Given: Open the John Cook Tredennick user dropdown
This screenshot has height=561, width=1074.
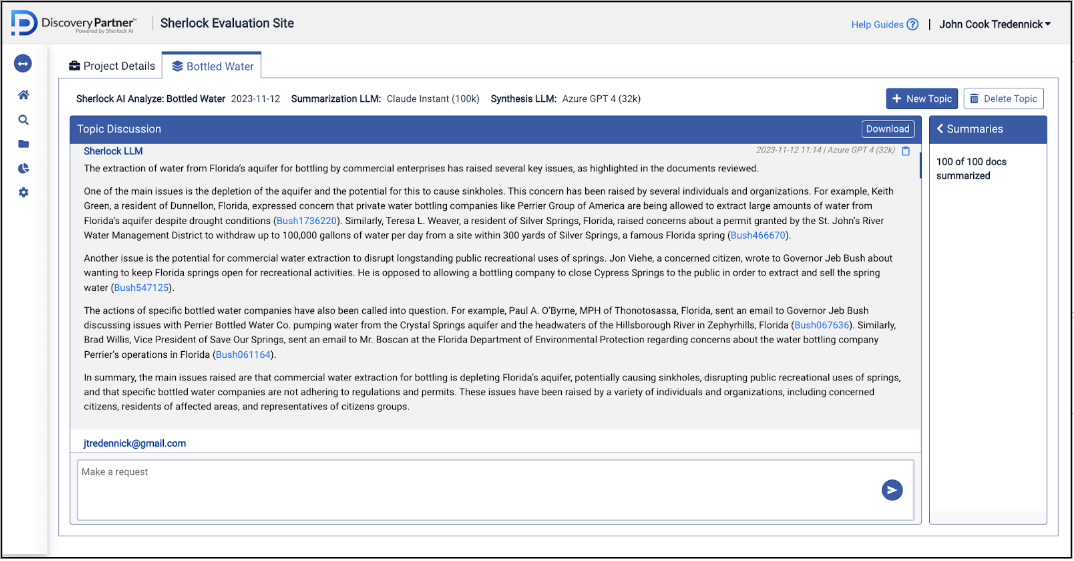Looking at the screenshot, I should tap(994, 24).
